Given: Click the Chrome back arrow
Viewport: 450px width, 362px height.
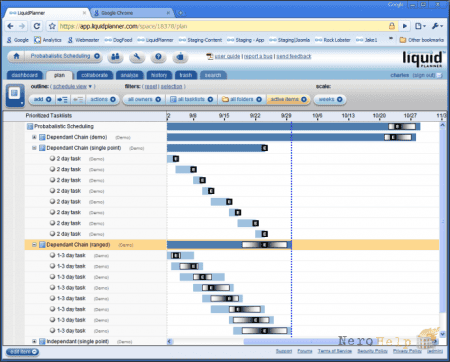Looking at the screenshot, I should click(10, 26).
